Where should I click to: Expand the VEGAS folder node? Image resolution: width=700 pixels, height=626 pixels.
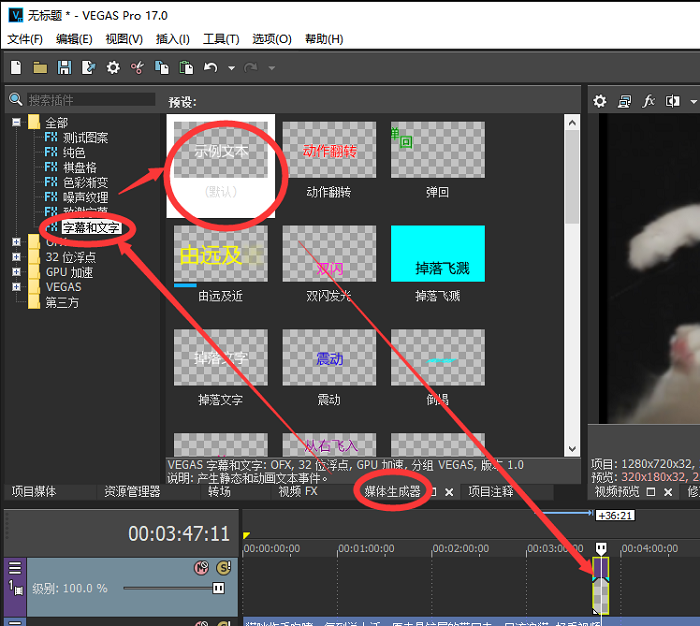(x=17, y=287)
